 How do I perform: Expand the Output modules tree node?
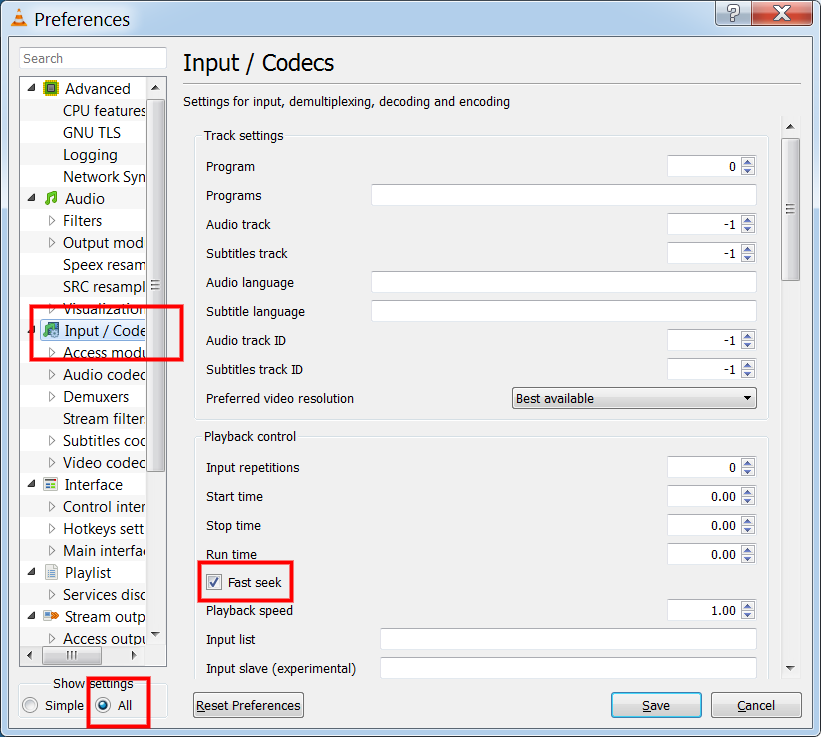coord(51,242)
